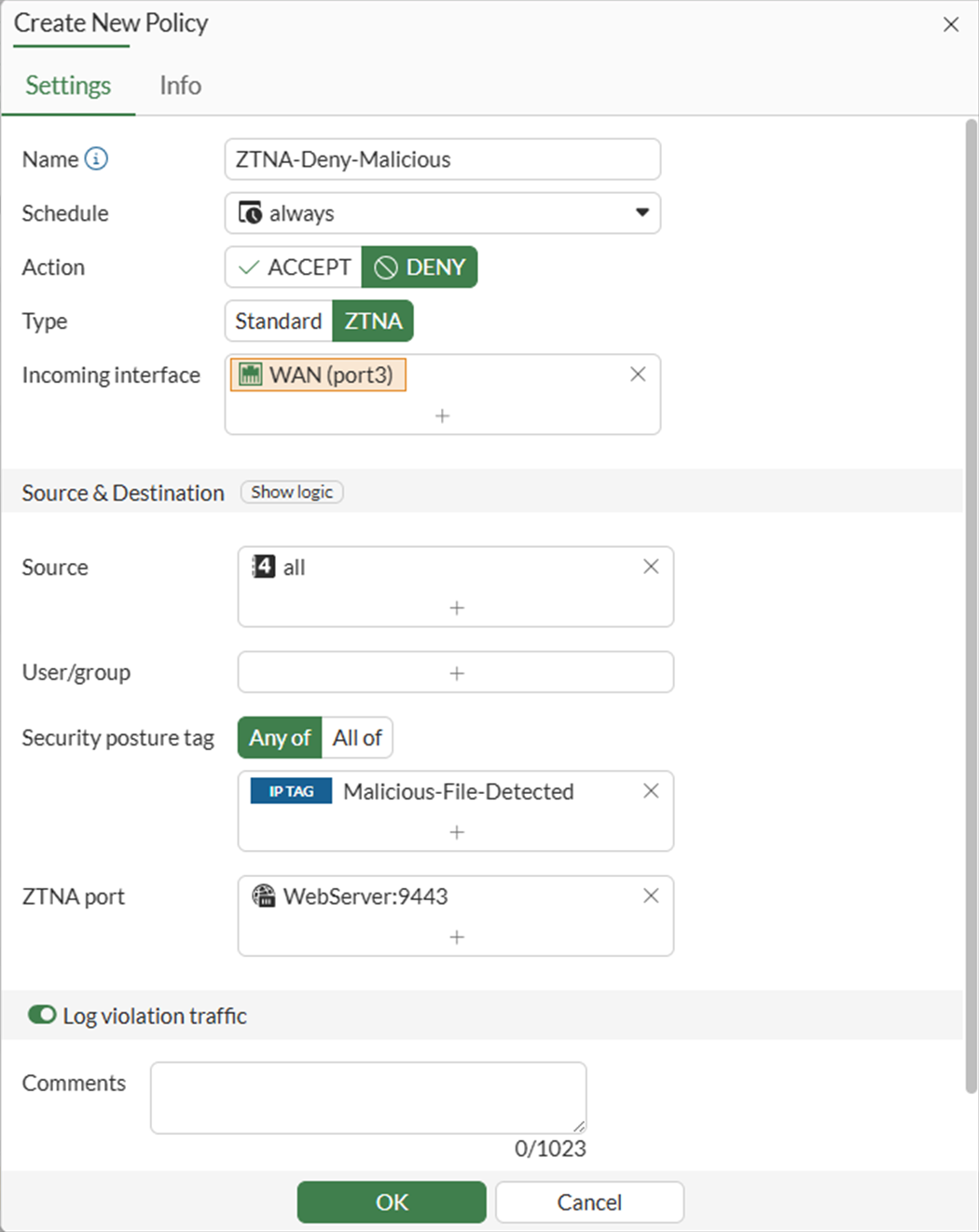This screenshot has width=979, height=1232.
Task: Toggle Log violation traffic switch
Action: [x=42, y=1015]
